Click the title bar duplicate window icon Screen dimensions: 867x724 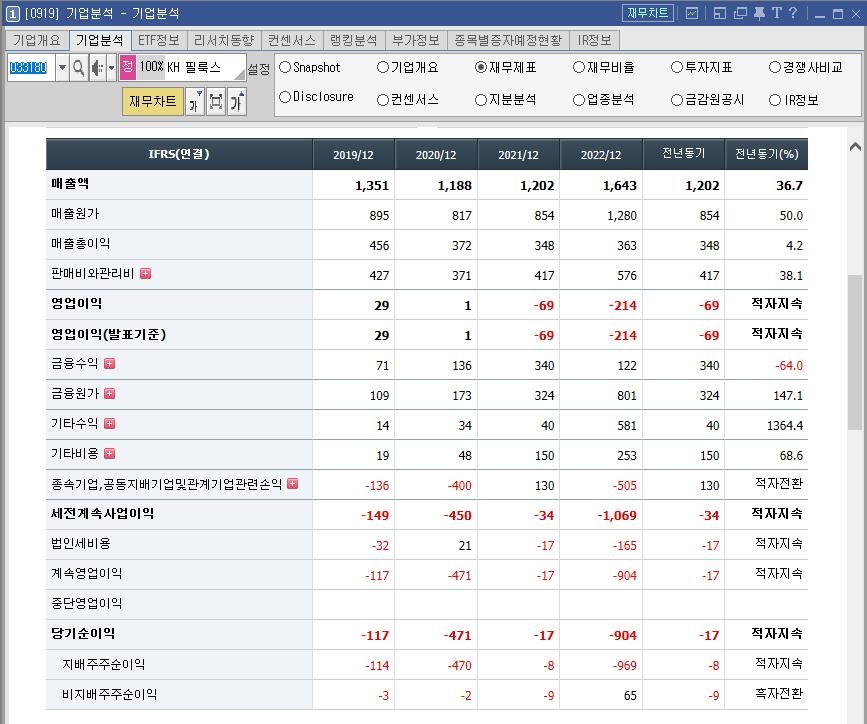tap(740, 13)
